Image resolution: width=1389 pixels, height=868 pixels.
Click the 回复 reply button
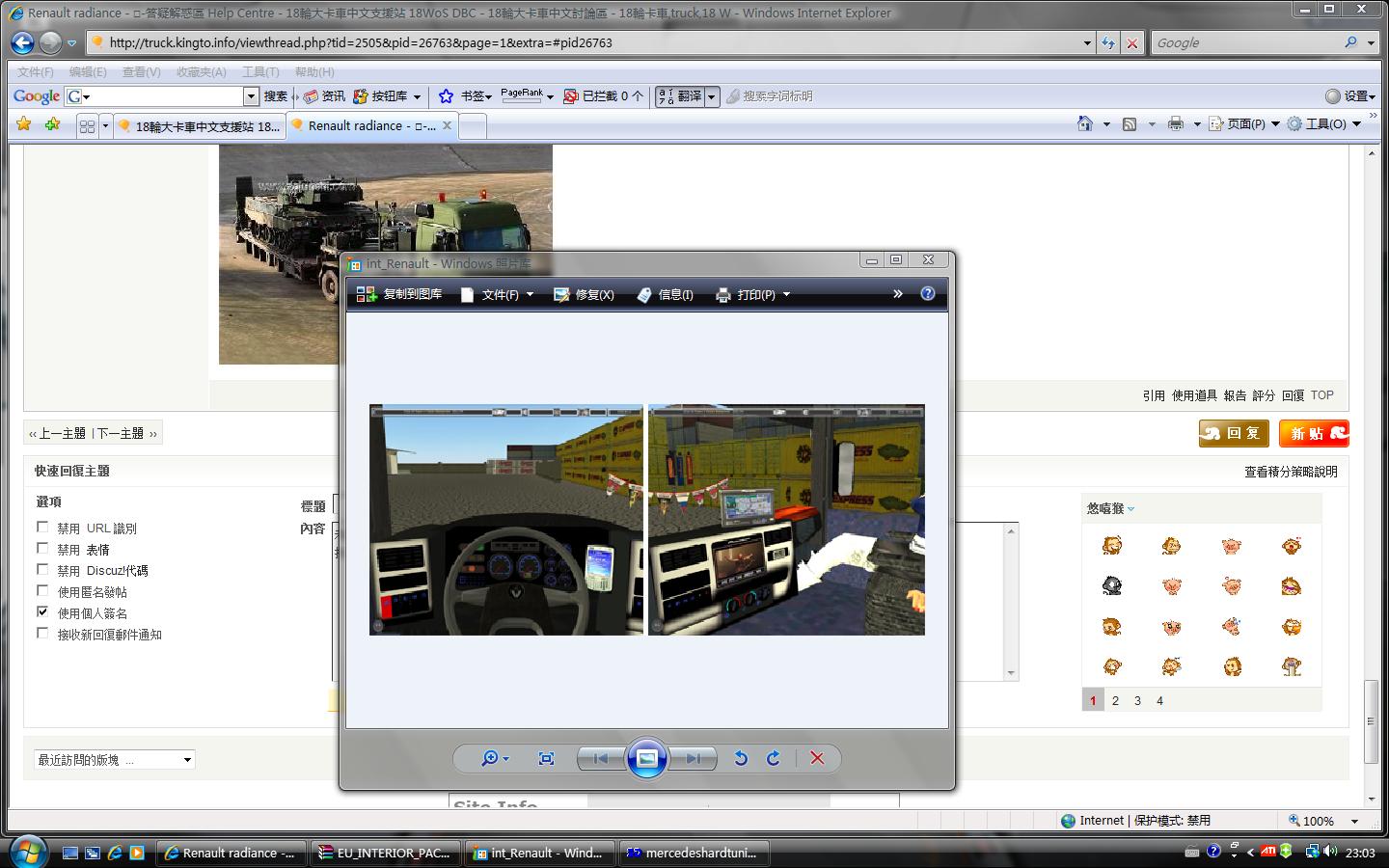pos(1234,434)
